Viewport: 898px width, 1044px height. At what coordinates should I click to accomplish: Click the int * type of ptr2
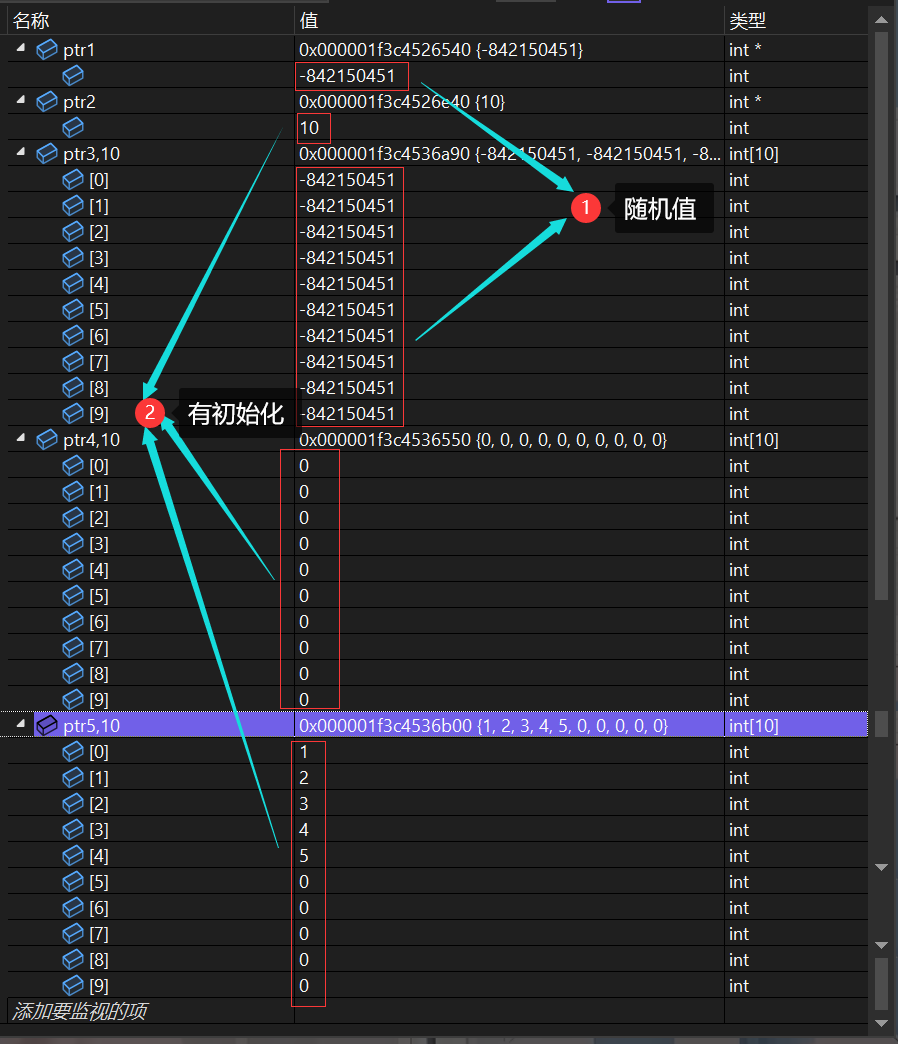(x=745, y=101)
